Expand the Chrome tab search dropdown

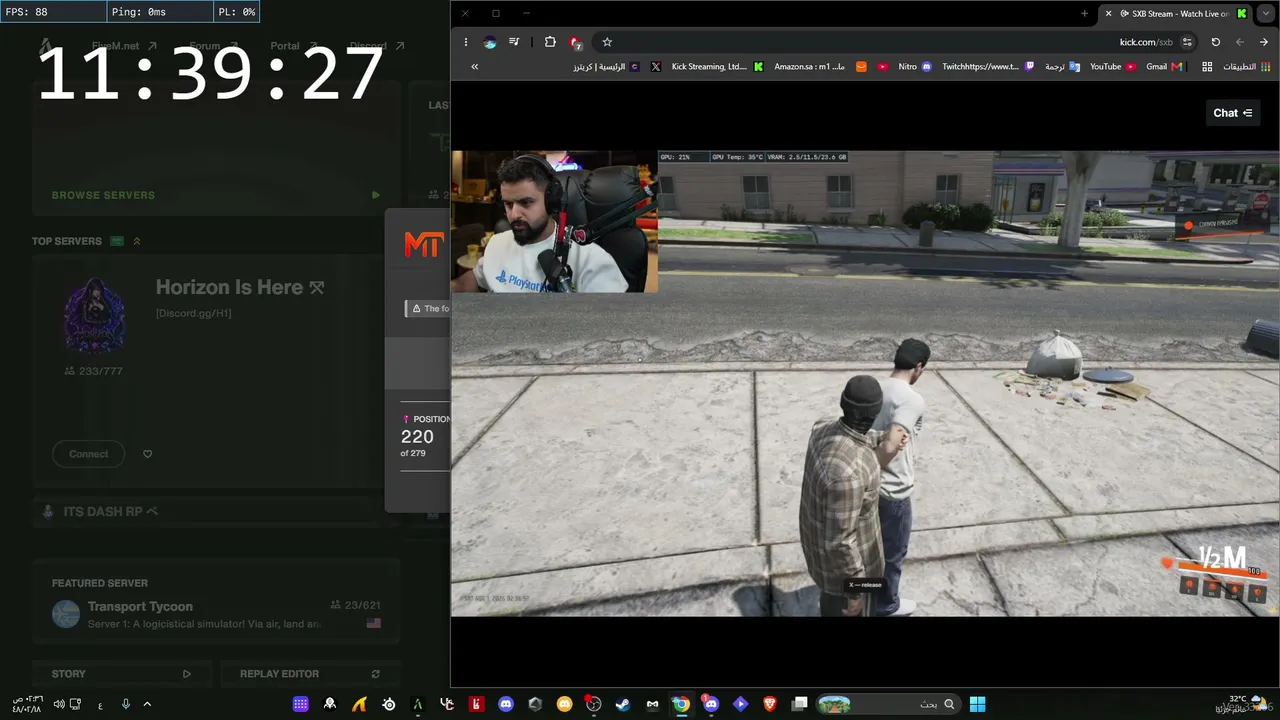click(x=1266, y=14)
